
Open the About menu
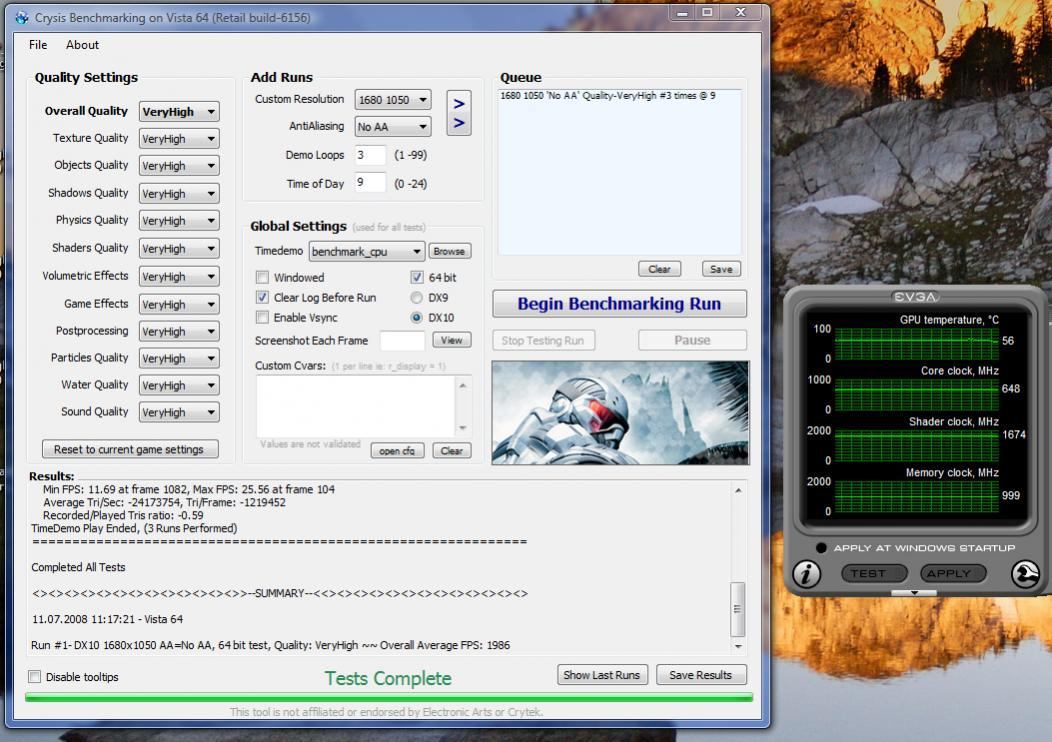[x=82, y=44]
